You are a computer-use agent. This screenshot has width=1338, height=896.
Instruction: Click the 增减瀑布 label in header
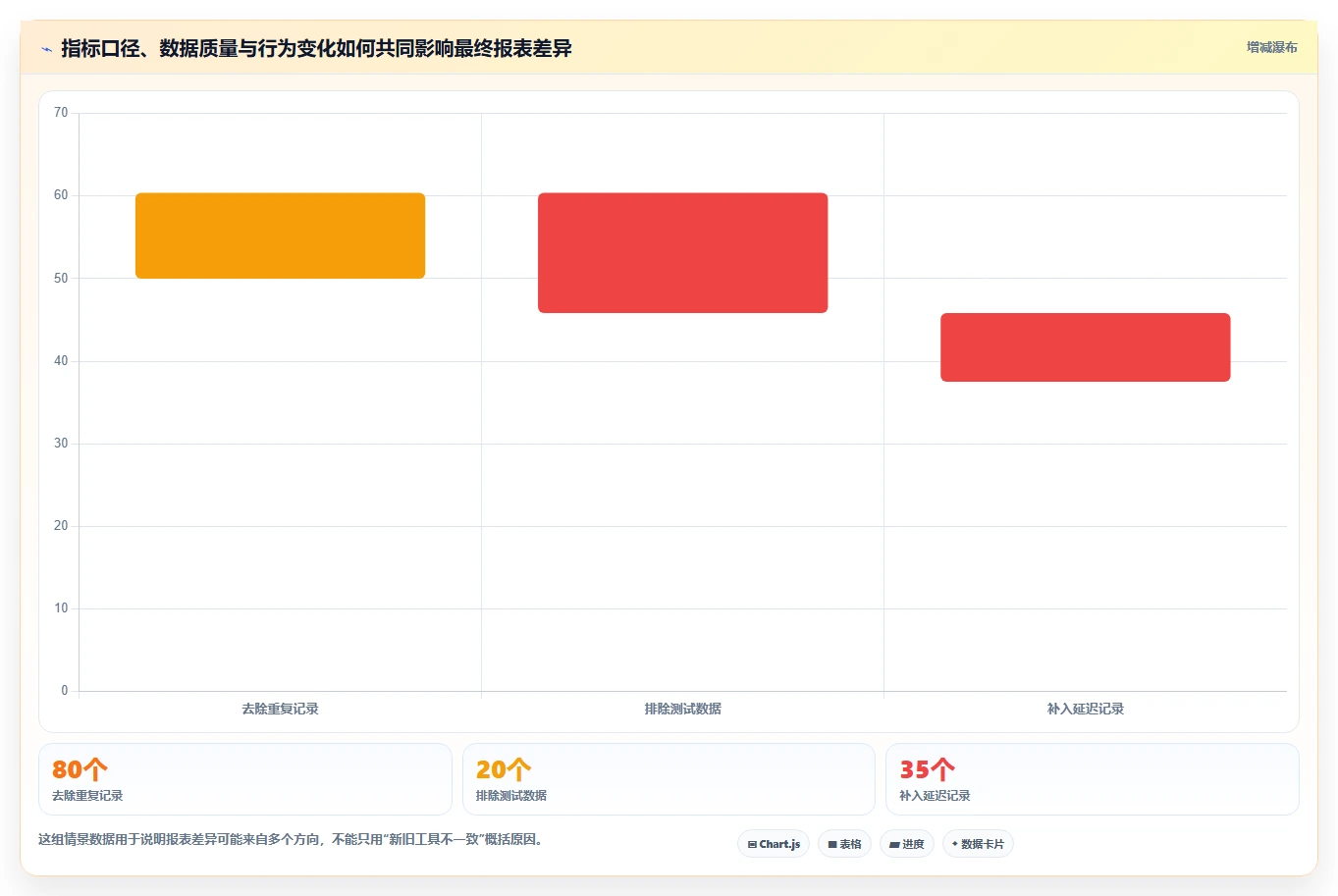1272,47
